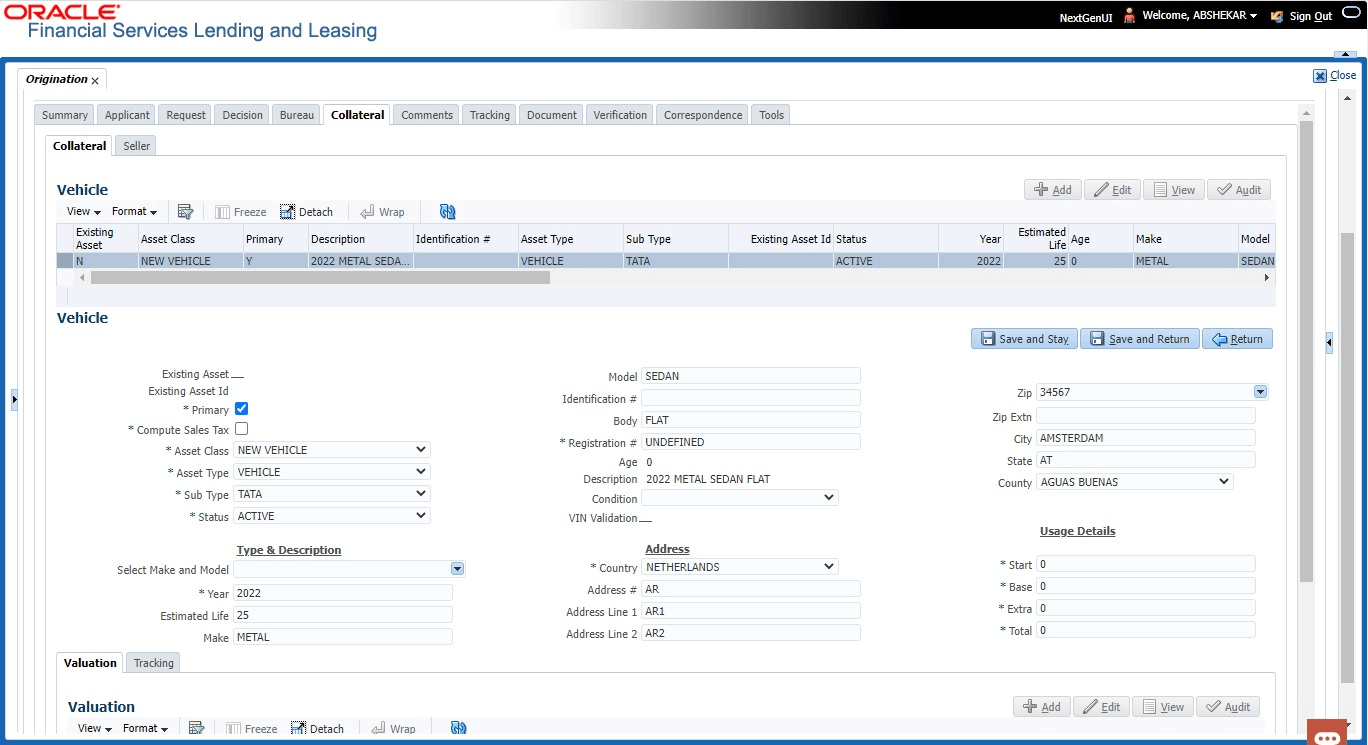Open the Asset Type dropdown
Viewport: 1368px width, 745px height.
[332, 472]
